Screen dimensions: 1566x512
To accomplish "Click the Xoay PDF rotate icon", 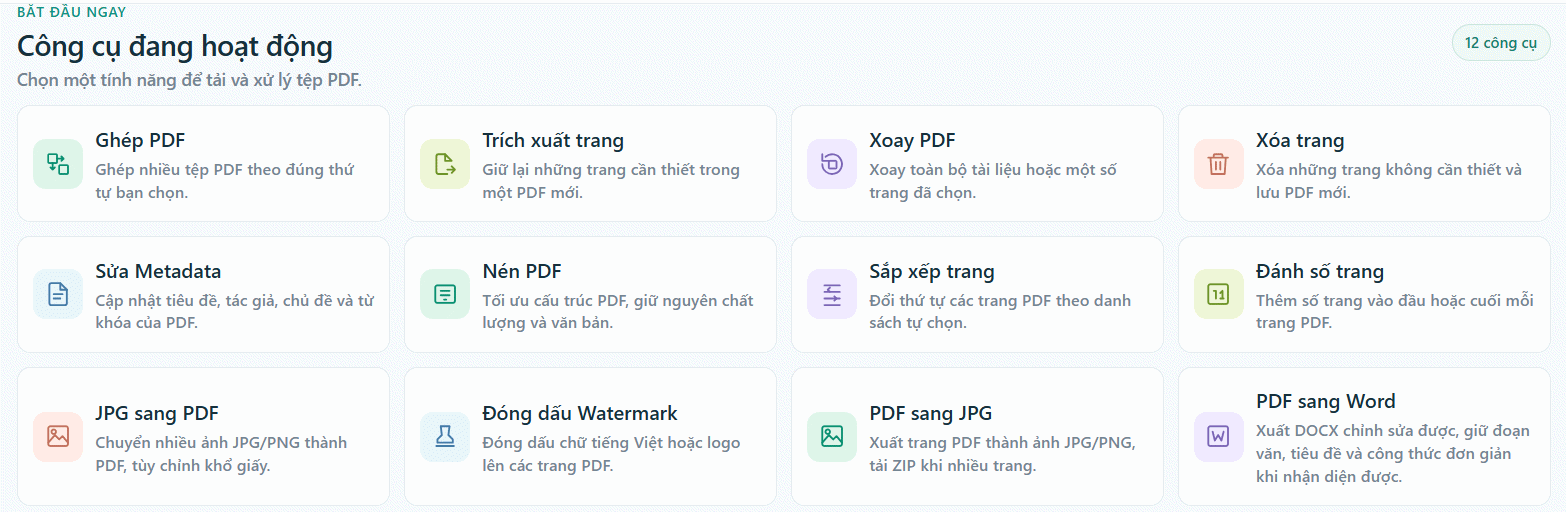I will [x=832, y=164].
